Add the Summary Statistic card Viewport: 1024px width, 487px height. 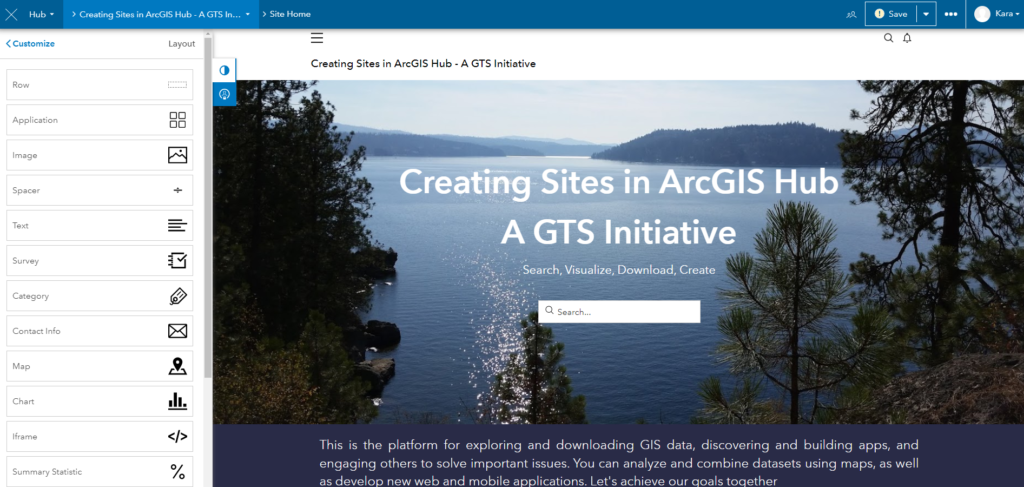pos(100,471)
